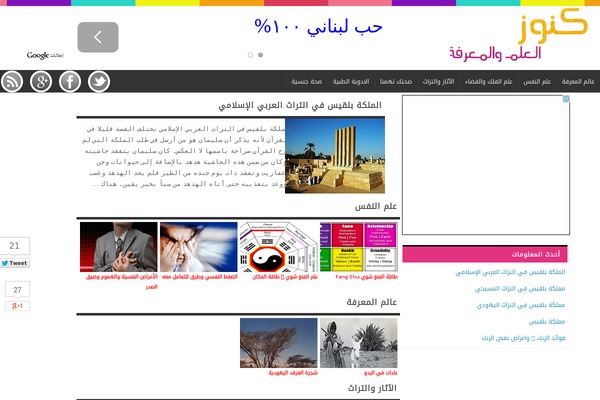
Task: Open the Bedouin black-and-white photo thumbnail
Action: [x=359, y=343]
